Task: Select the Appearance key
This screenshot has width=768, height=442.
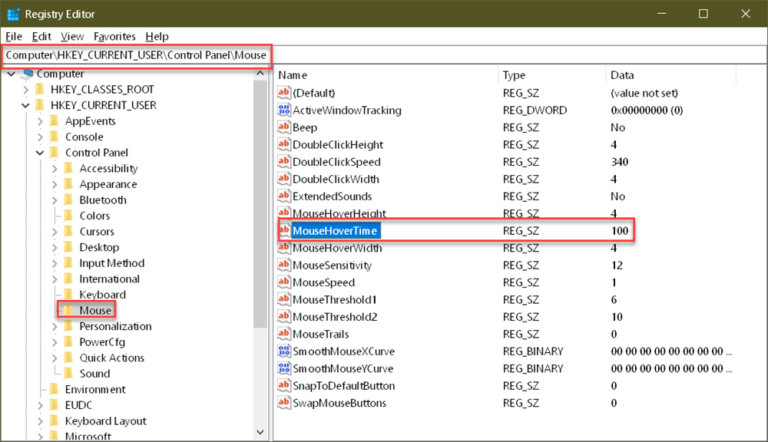Action: pyautogui.click(x=108, y=184)
